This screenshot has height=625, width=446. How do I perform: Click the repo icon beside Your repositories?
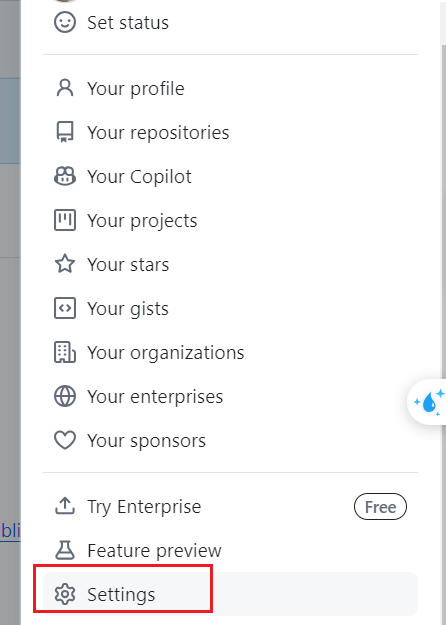tap(65, 132)
